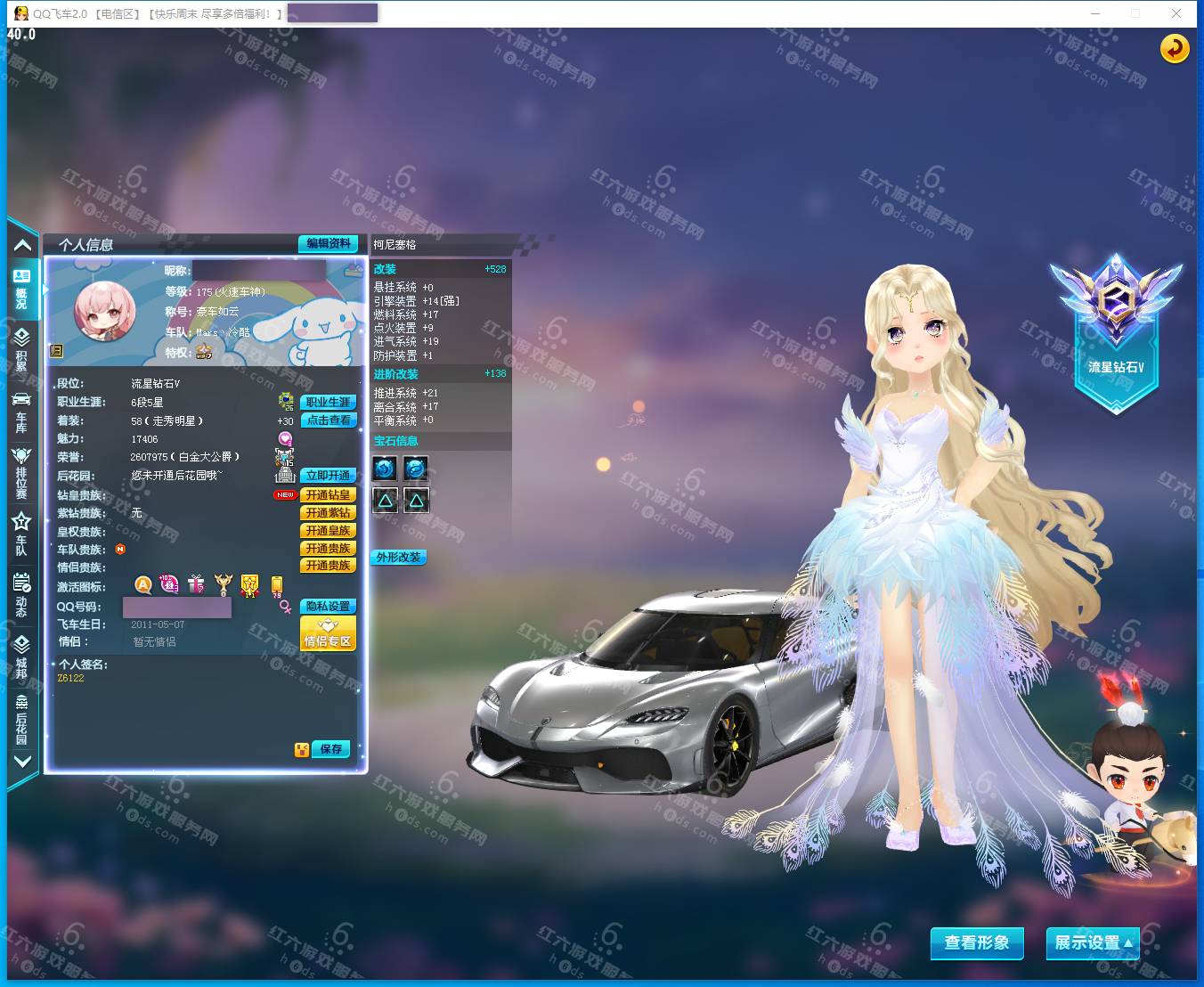1204x987 pixels.
Task: Select the second triangle gem slot
Action: (416, 501)
